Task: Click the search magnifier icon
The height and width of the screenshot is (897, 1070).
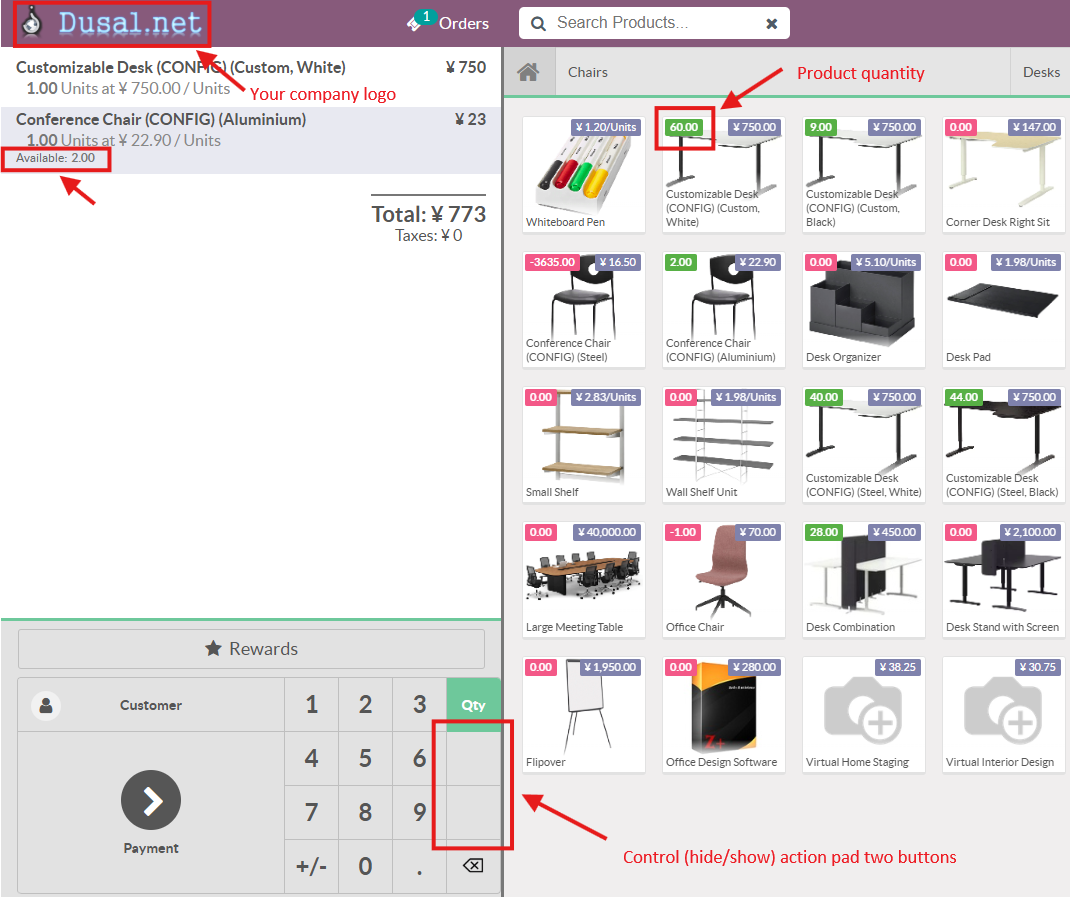Action: pos(539,23)
